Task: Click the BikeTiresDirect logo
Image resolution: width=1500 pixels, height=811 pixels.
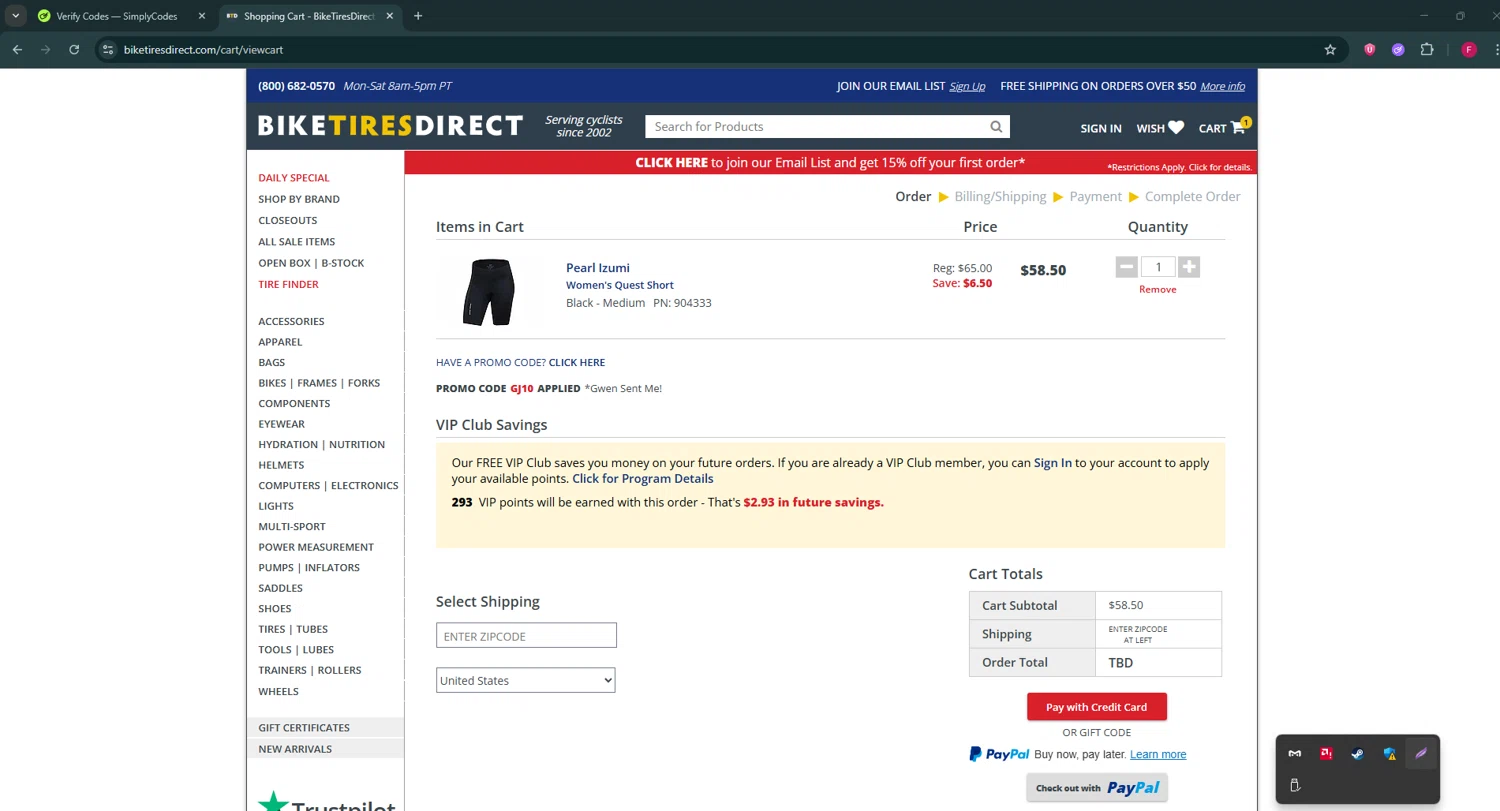Action: pos(390,126)
